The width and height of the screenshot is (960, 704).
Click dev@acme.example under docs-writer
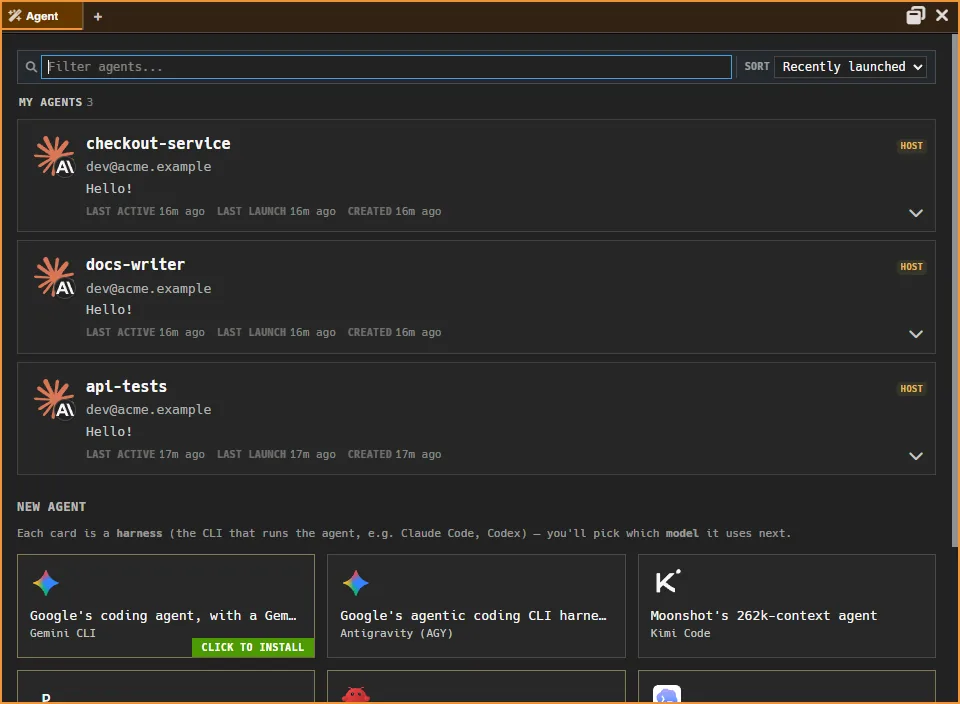coord(148,288)
